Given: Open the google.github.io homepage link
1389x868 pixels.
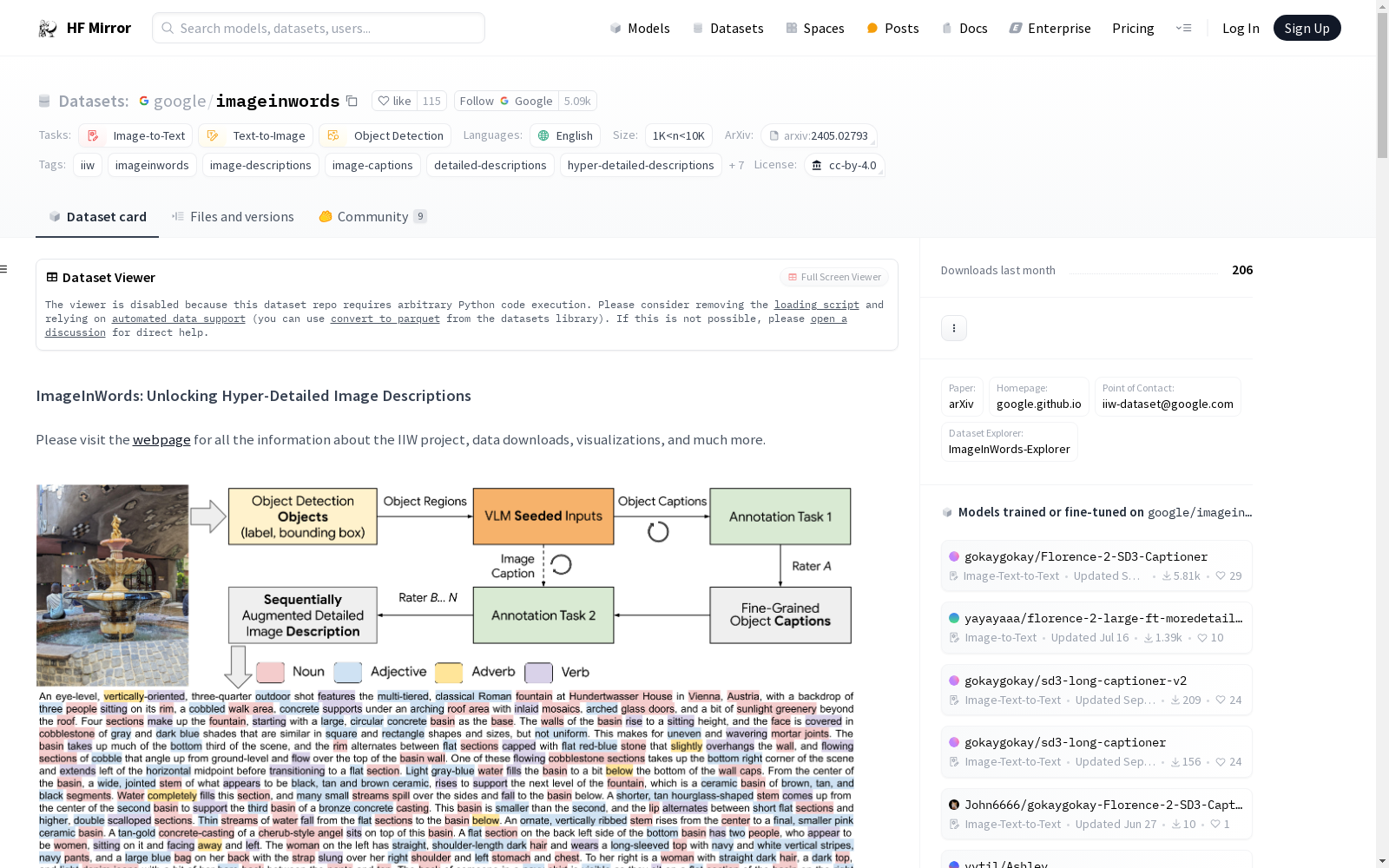Looking at the screenshot, I should click(1039, 397).
